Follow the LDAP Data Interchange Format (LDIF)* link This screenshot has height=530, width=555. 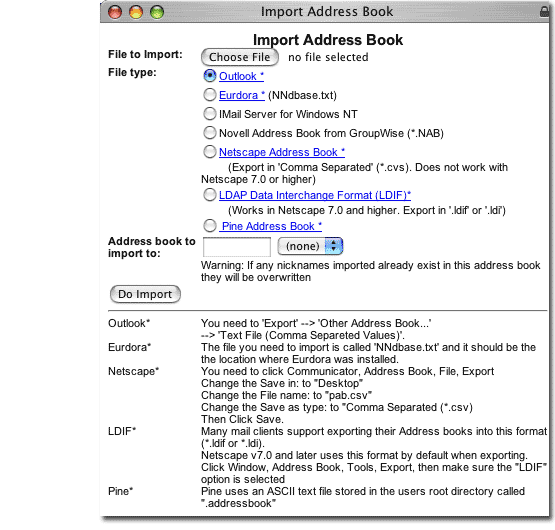315,195
